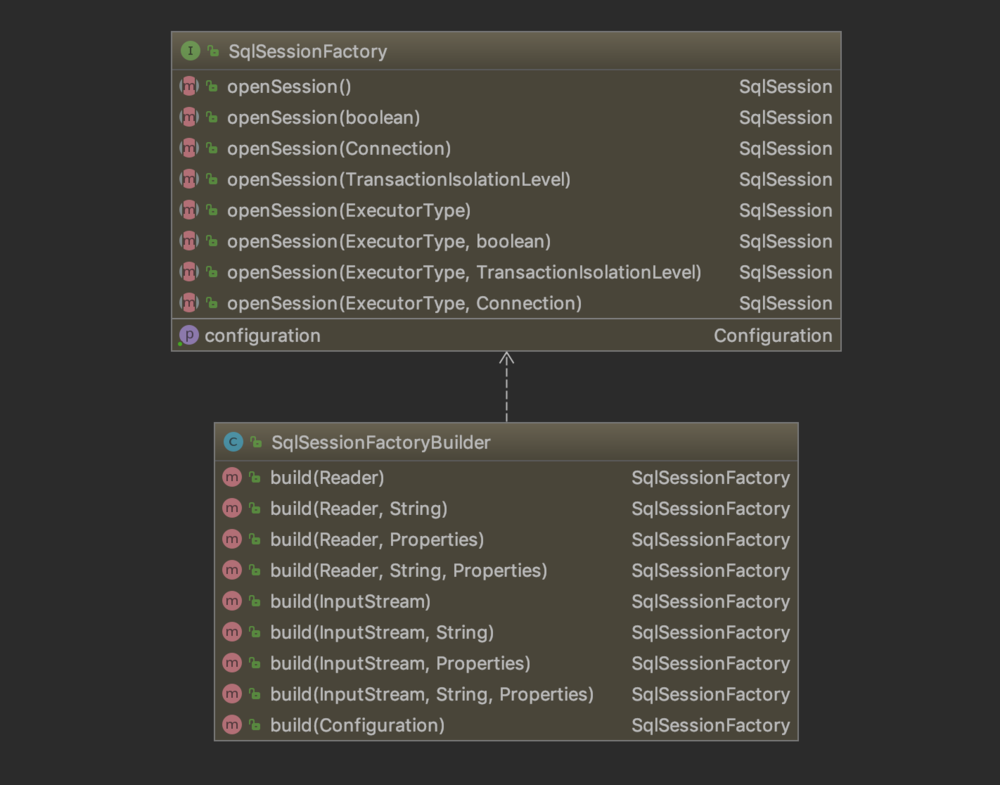Viewport: 1000px width, 785px height.
Task: Select the SqlSessionFactory header title
Action: (307, 51)
